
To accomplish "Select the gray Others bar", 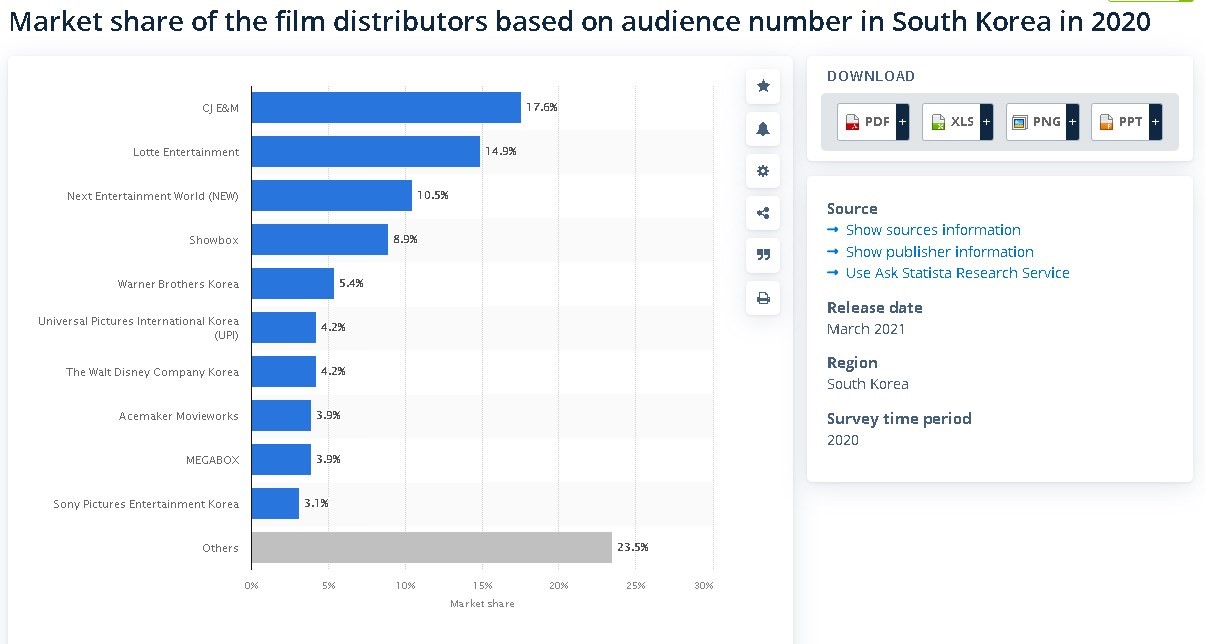I will tap(431, 548).
